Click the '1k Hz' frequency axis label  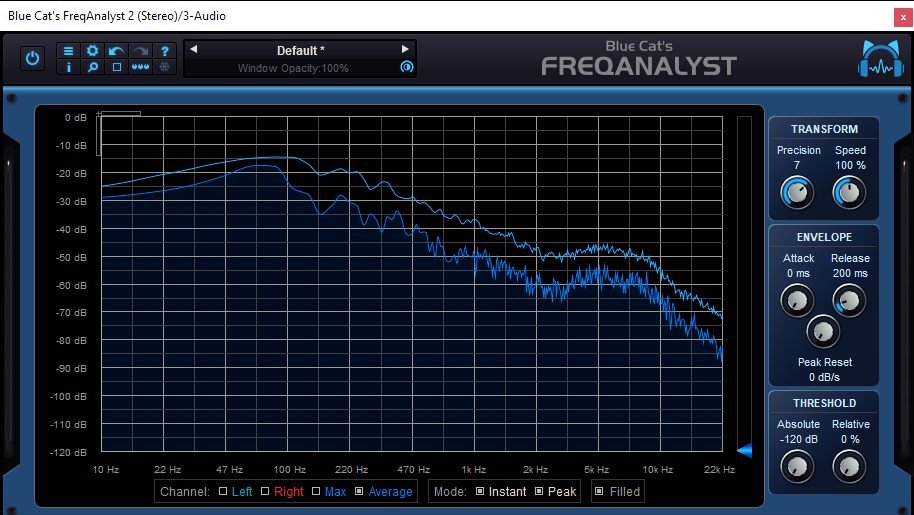(473, 470)
